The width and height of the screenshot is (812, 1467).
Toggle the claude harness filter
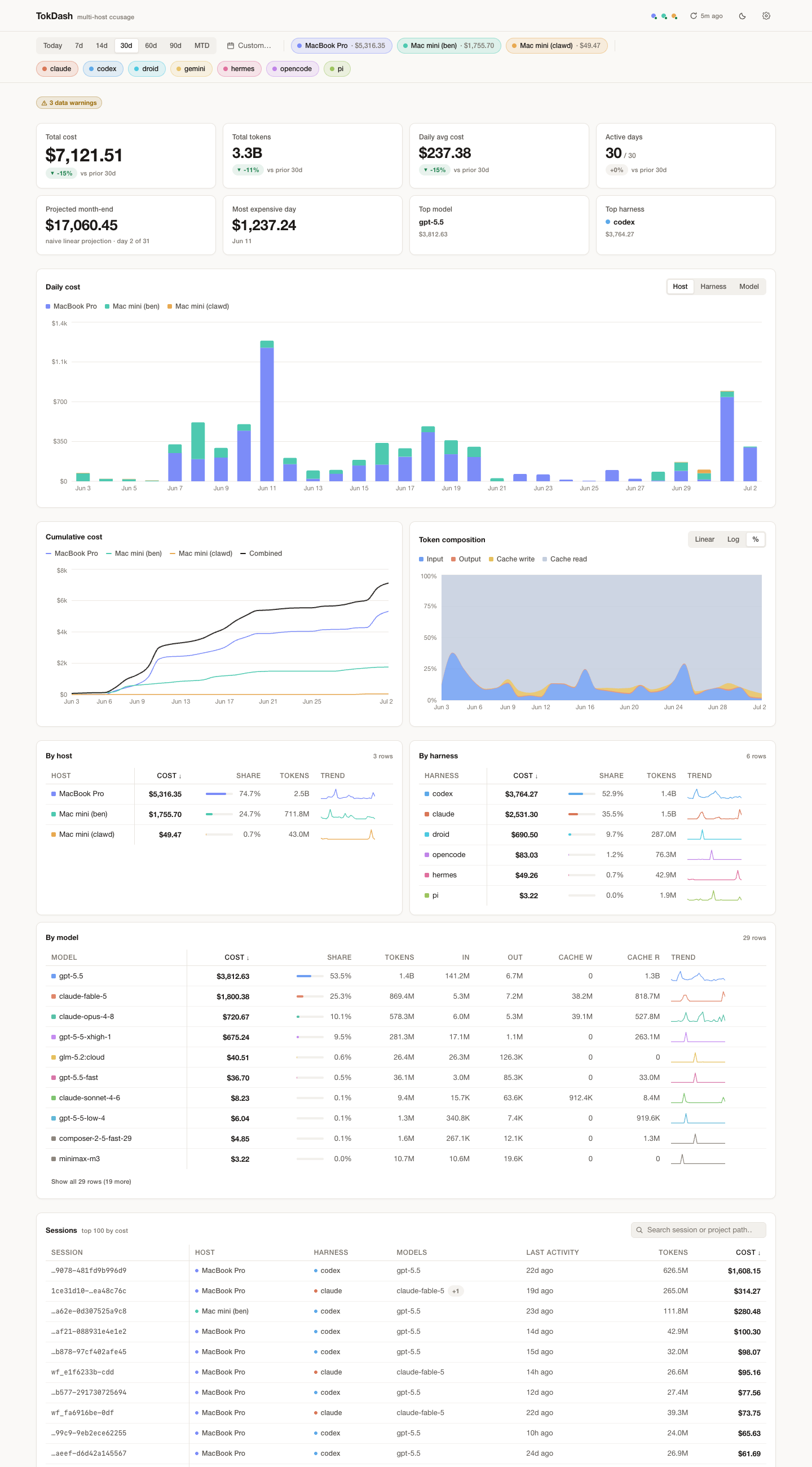click(57, 69)
